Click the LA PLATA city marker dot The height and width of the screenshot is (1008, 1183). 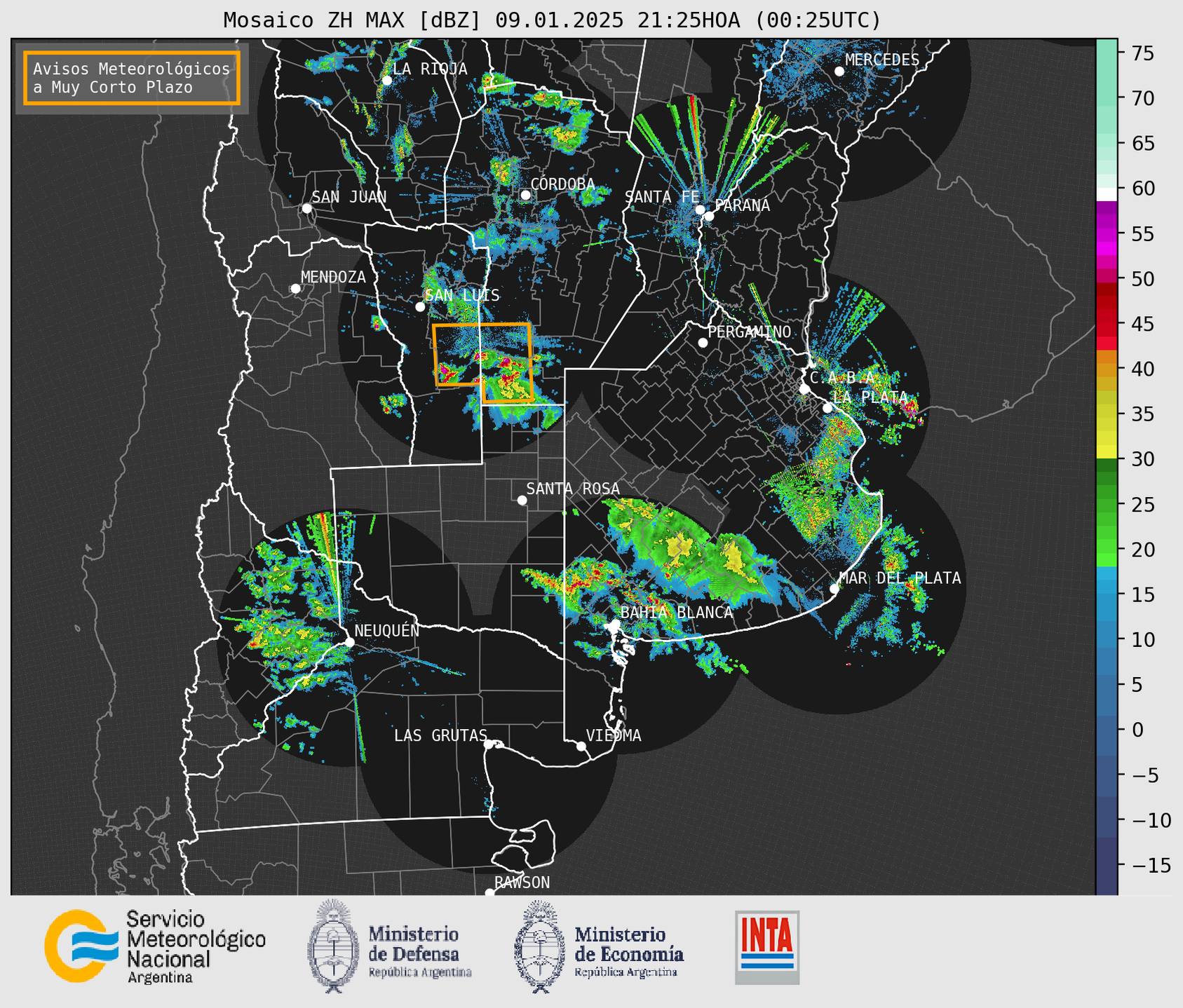click(827, 408)
